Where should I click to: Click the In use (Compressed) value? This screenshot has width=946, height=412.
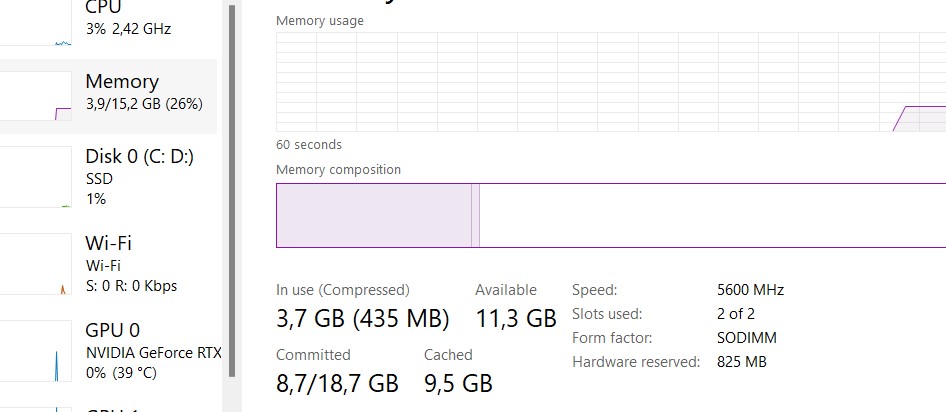(362, 319)
